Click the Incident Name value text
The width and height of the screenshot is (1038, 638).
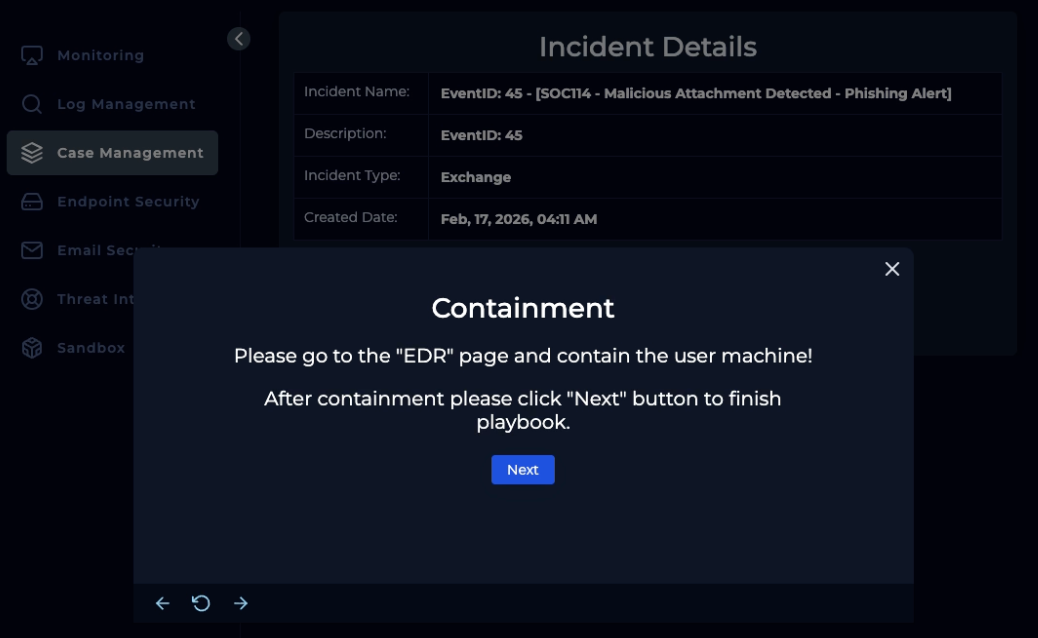695,93
